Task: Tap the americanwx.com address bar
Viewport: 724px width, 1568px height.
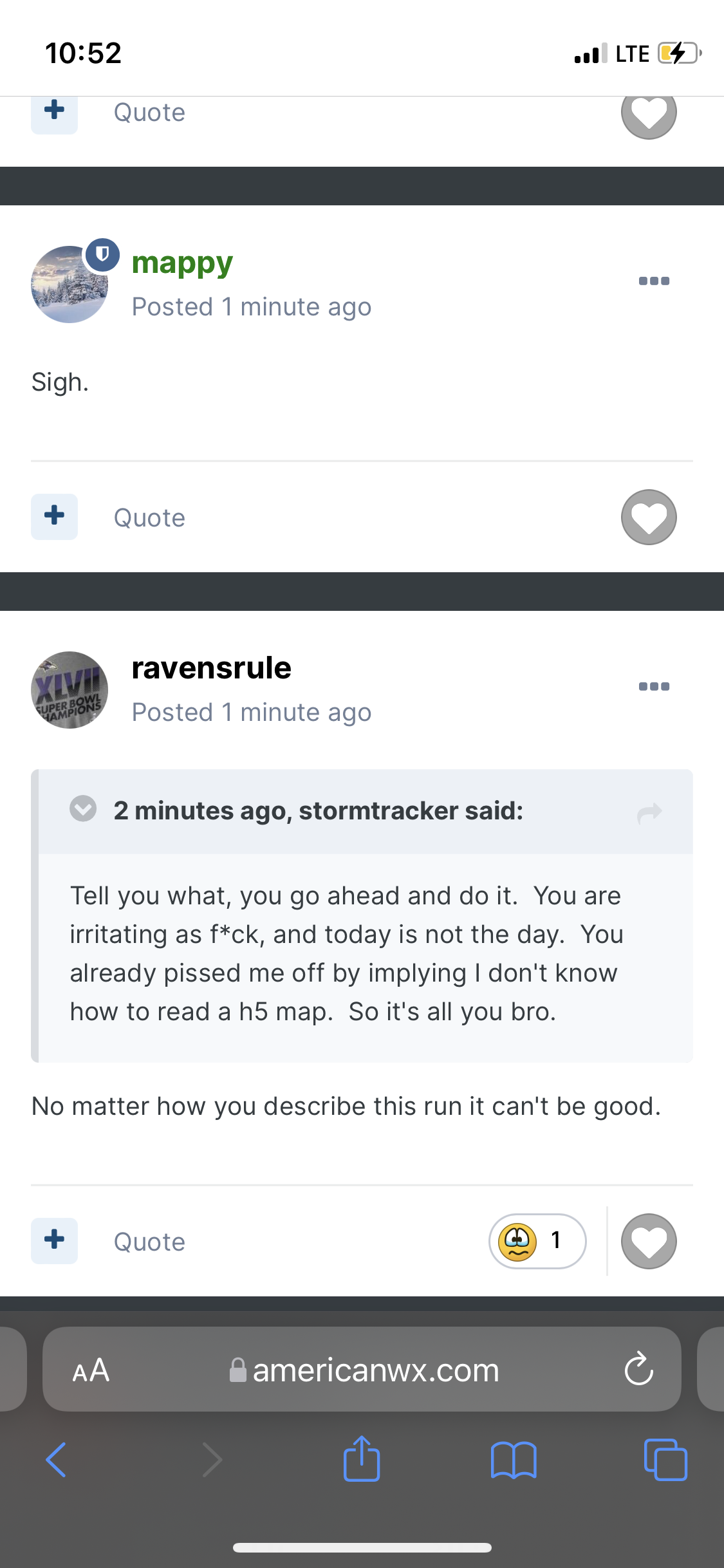Action: (x=362, y=1369)
